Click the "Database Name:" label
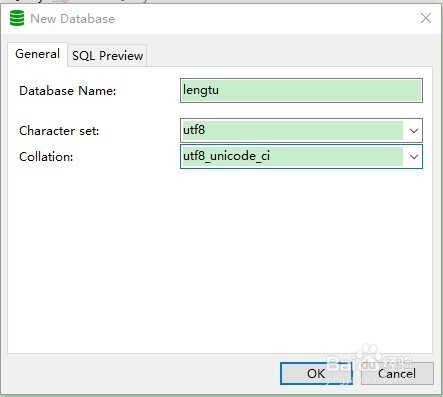 pyautogui.click(x=68, y=91)
